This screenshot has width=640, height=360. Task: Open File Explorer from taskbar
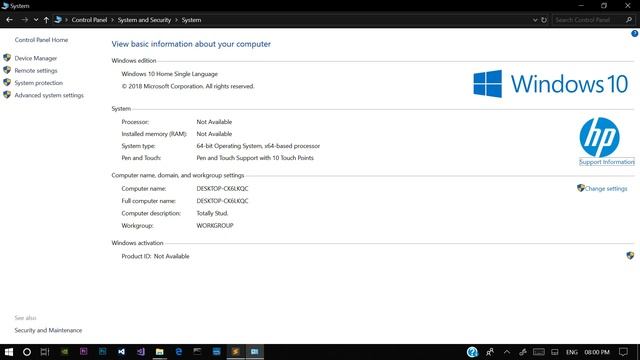(160, 352)
